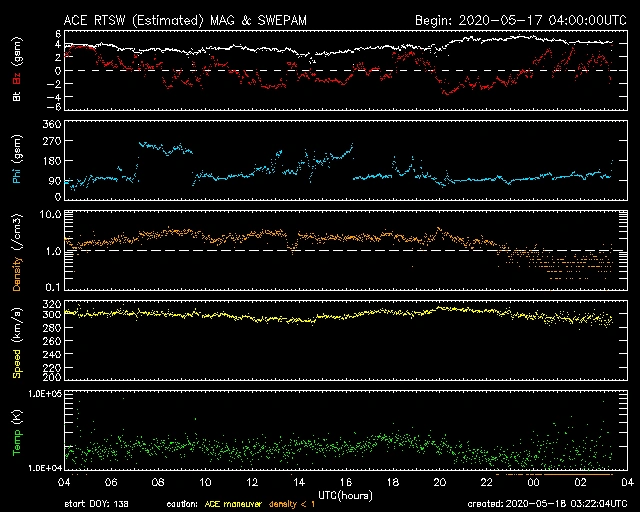Click the "08" hour tick label
This screenshot has height=512, width=640.
(x=158, y=483)
